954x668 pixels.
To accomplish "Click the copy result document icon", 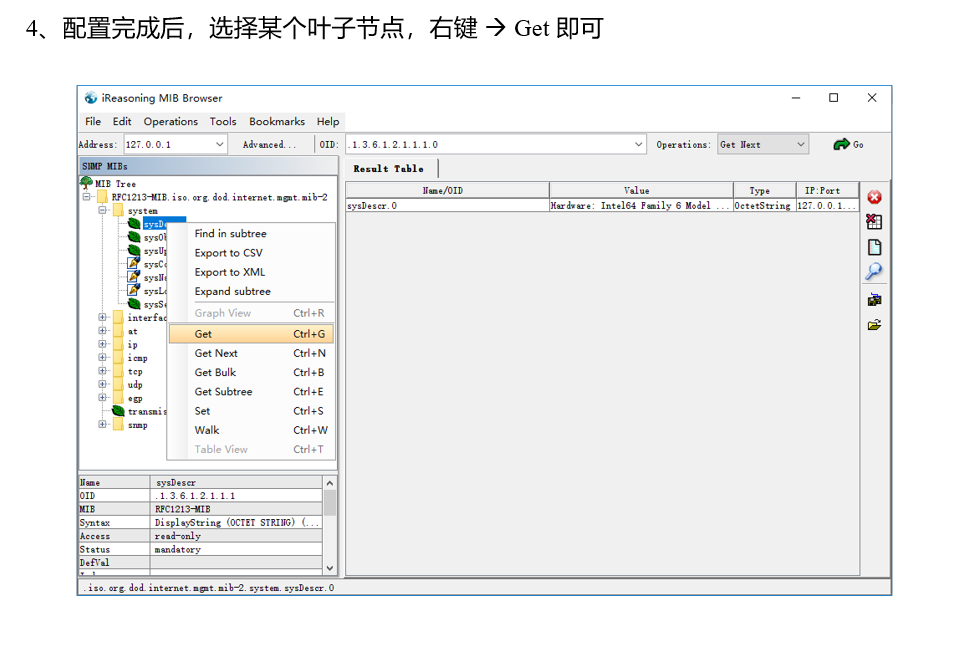I will tap(874, 244).
